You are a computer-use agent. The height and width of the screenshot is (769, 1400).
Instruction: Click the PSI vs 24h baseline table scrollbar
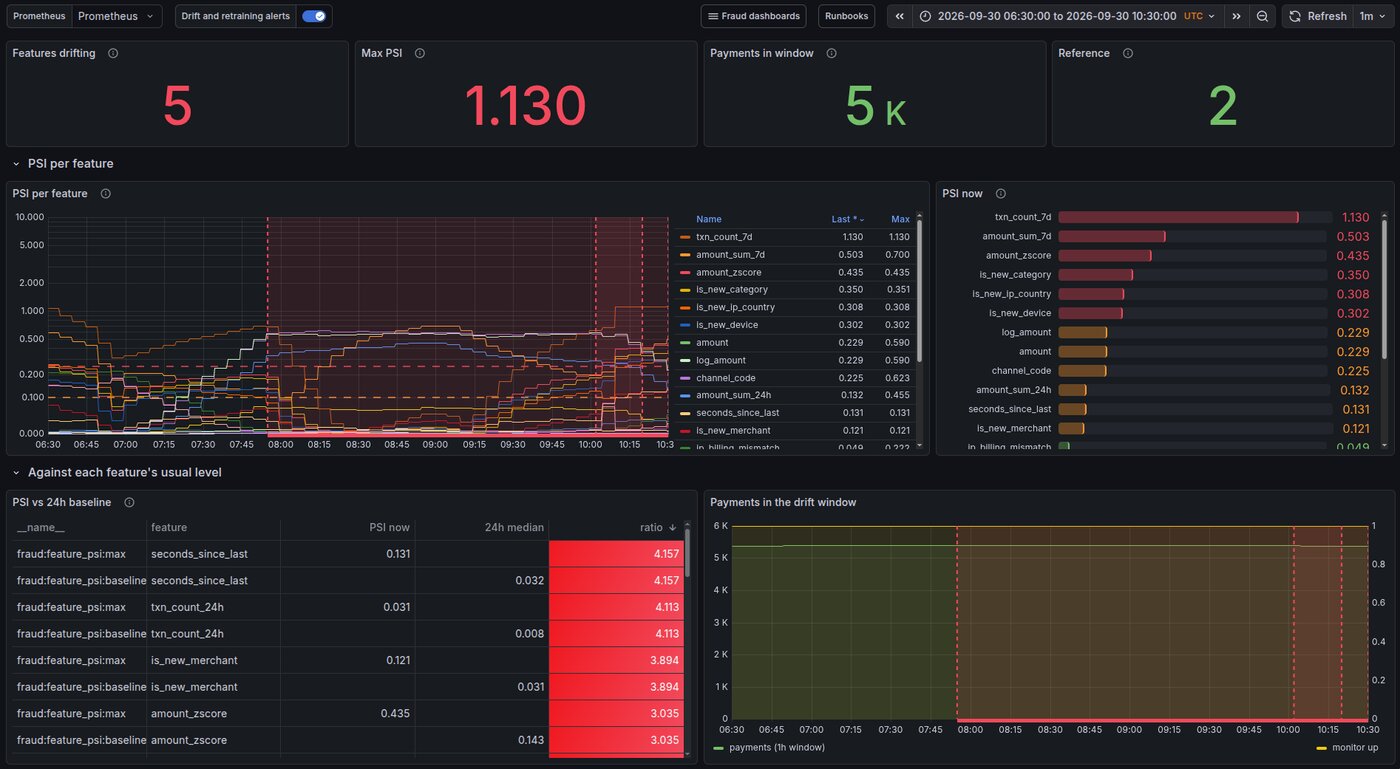[x=687, y=550]
